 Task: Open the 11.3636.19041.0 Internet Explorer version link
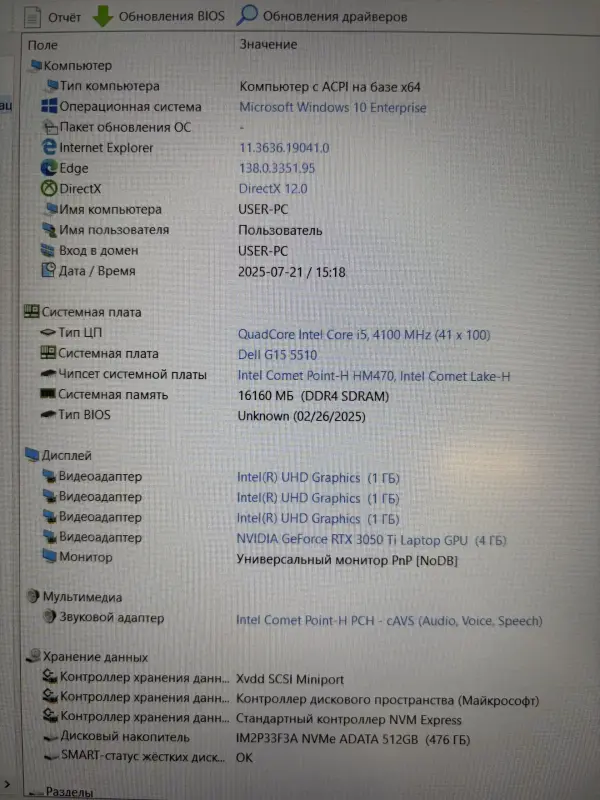(x=284, y=148)
